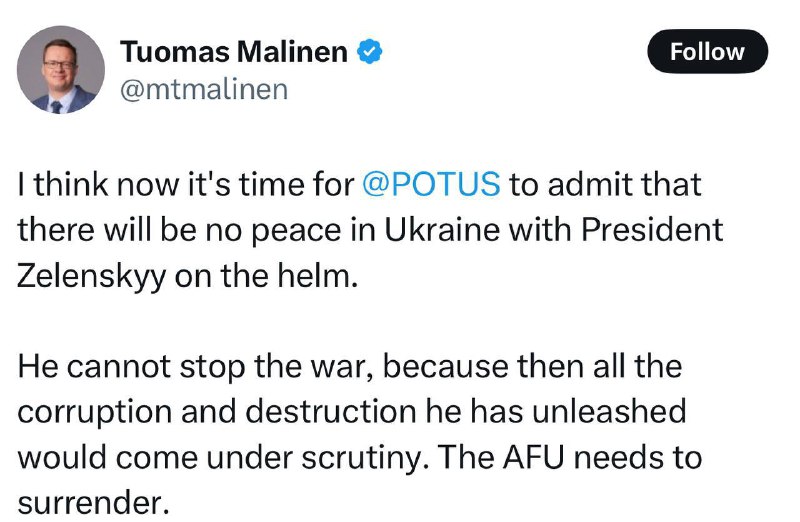This screenshot has height=522, width=800.
Task: Open Tuomas Malinen's profile picture
Action: (60, 69)
